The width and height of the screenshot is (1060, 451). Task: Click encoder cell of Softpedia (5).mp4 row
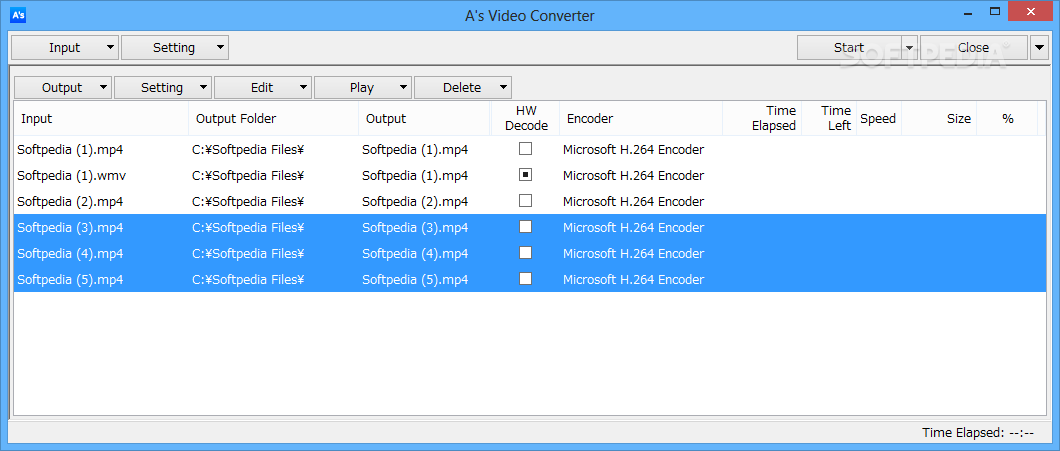[633, 279]
